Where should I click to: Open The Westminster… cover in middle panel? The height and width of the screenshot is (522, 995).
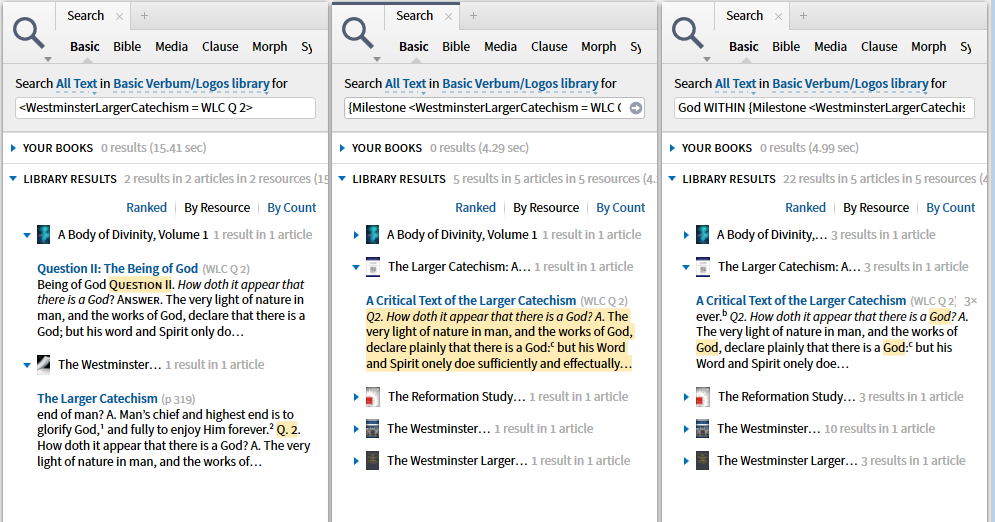[x=372, y=429]
